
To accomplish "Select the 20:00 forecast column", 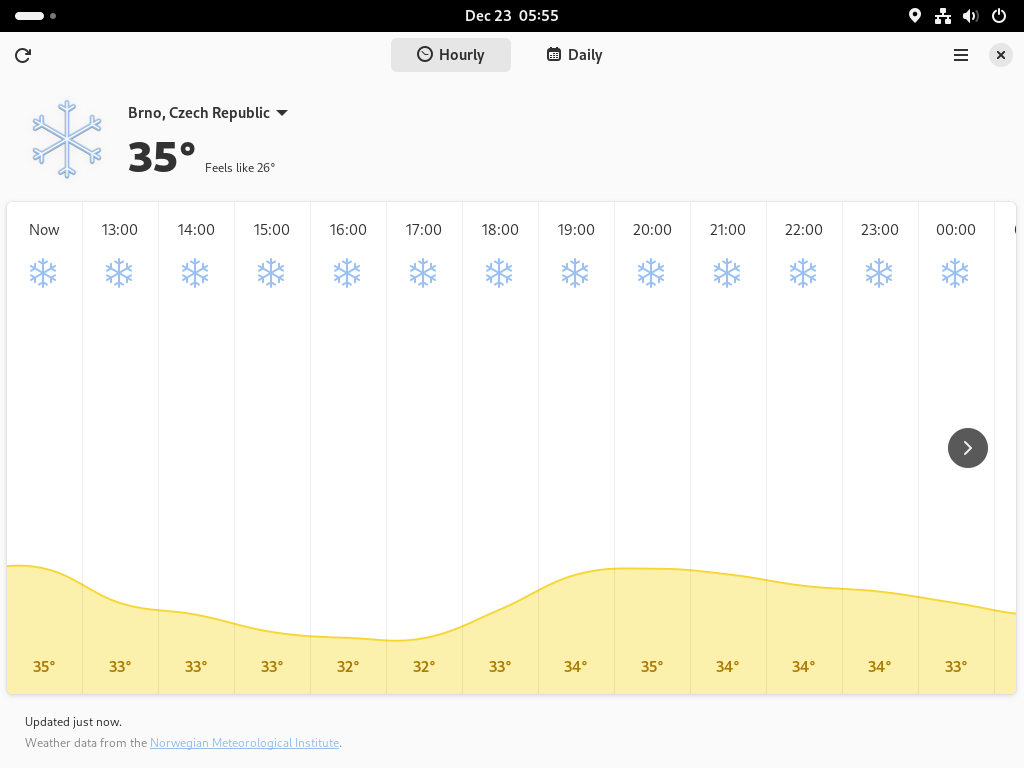I will tap(652, 448).
